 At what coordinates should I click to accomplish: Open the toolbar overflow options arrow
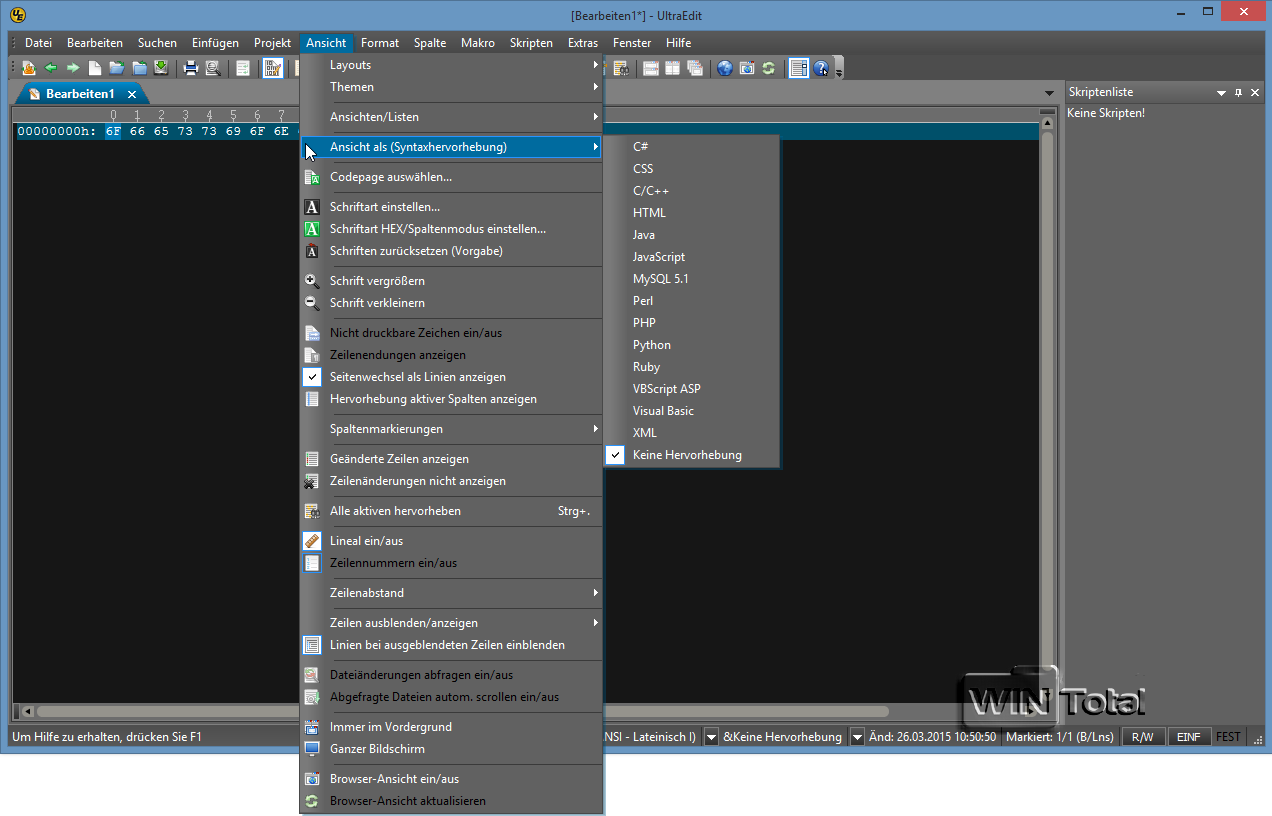point(839,70)
